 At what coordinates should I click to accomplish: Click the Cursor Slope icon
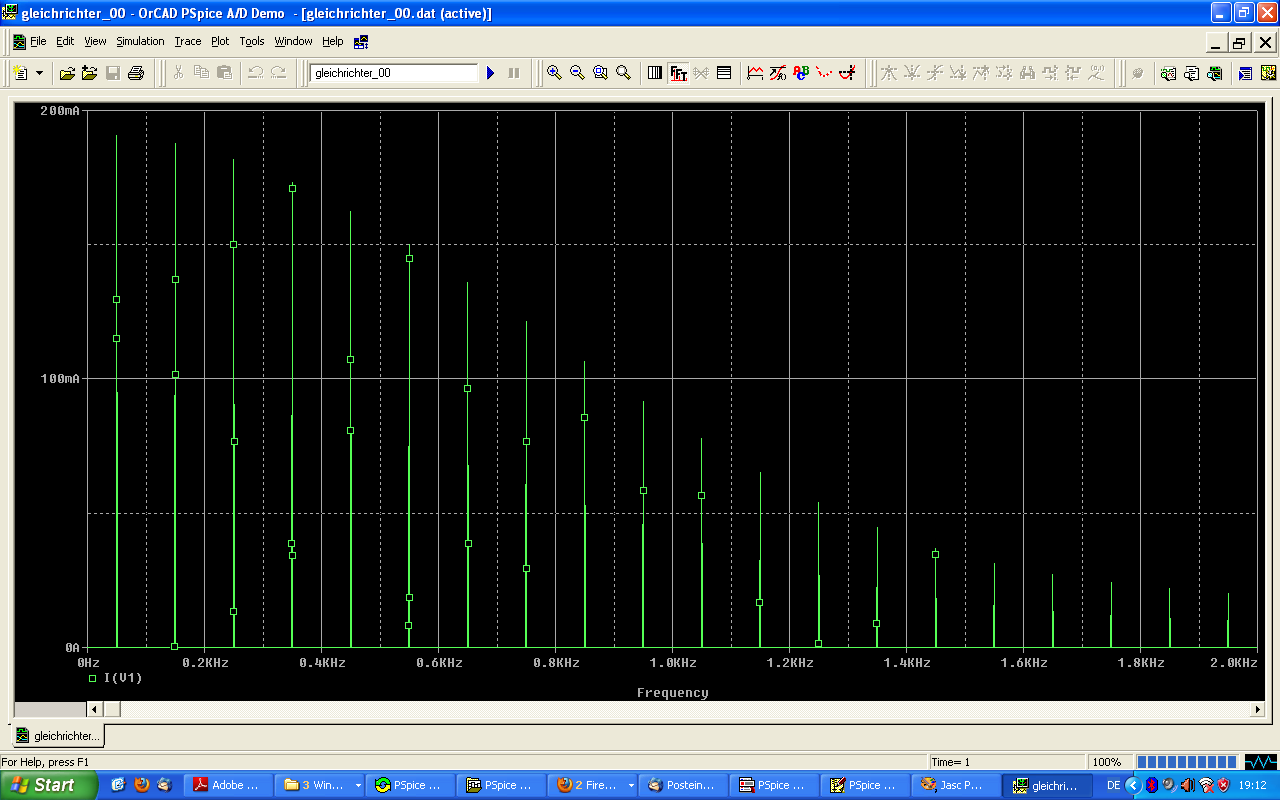pyautogui.click(x=935, y=73)
